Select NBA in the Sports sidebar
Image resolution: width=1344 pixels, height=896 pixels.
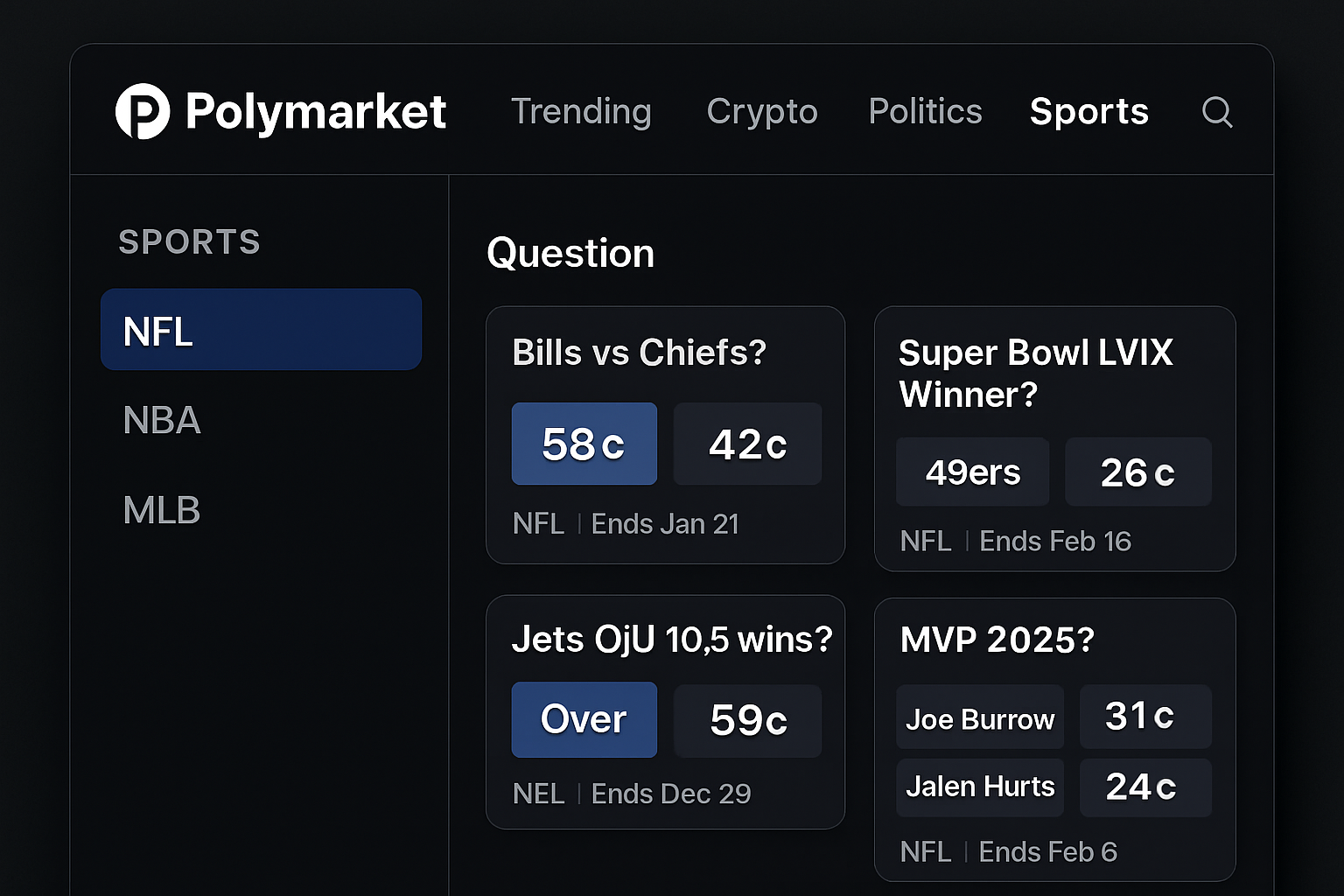coord(162,421)
